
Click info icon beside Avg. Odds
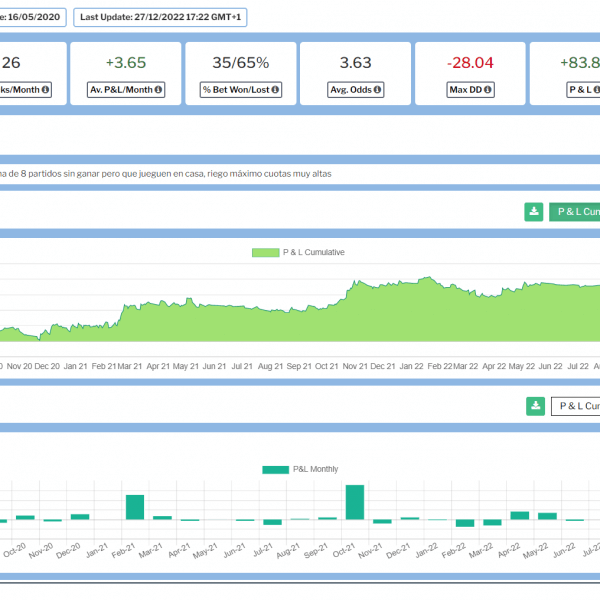pyautogui.click(x=377, y=90)
